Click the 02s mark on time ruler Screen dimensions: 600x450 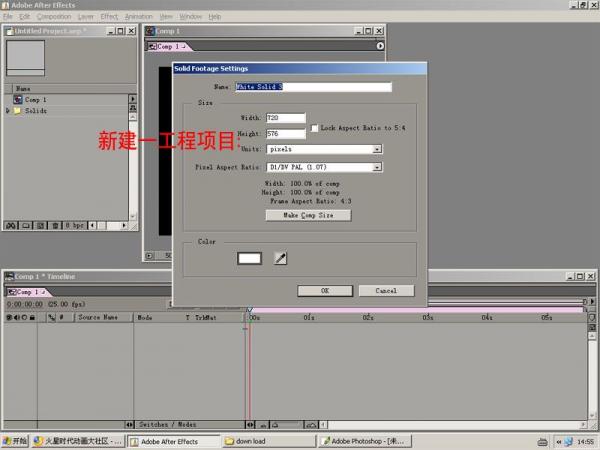click(x=368, y=317)
